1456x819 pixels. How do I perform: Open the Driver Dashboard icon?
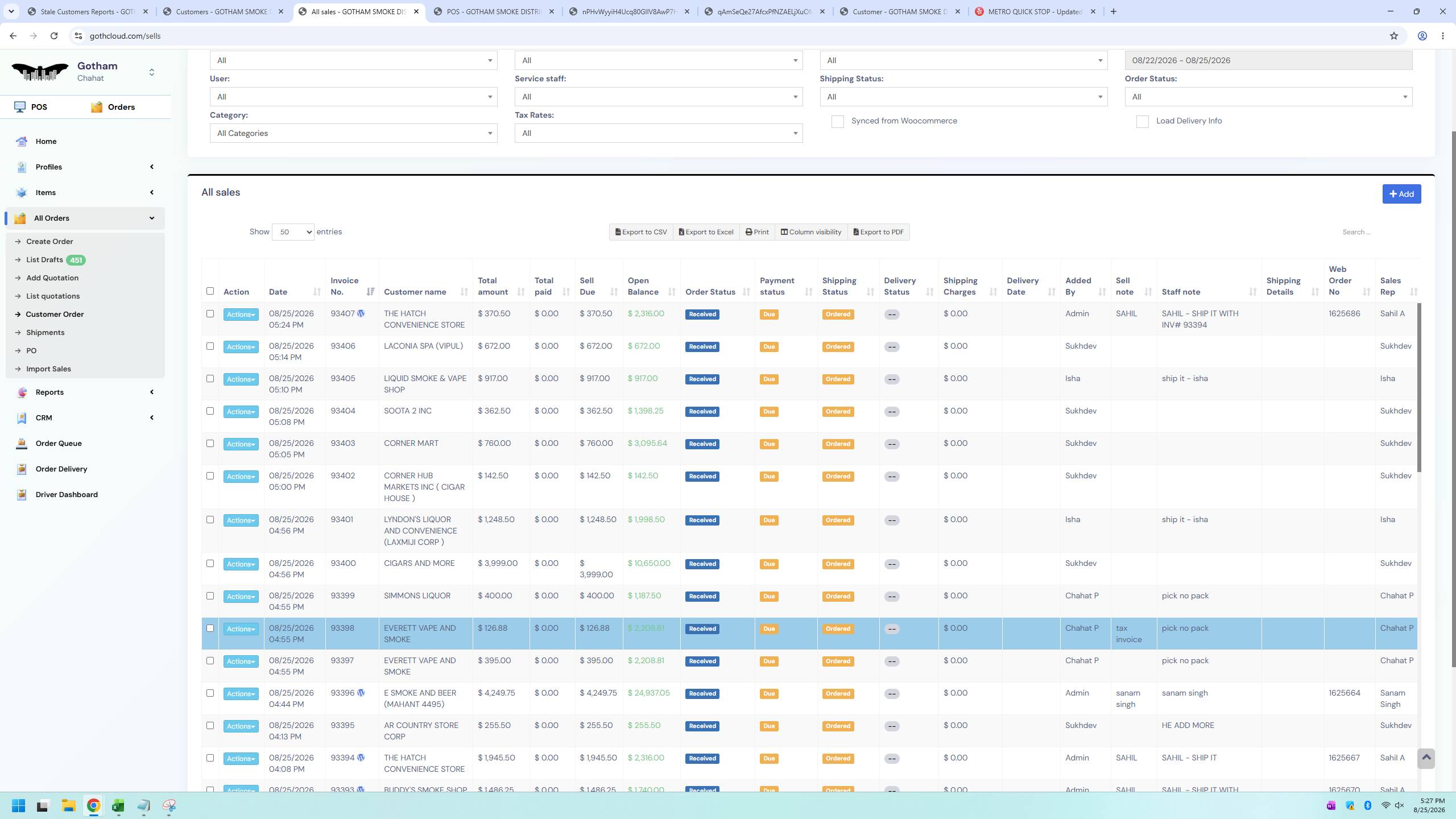pos(22,495)
